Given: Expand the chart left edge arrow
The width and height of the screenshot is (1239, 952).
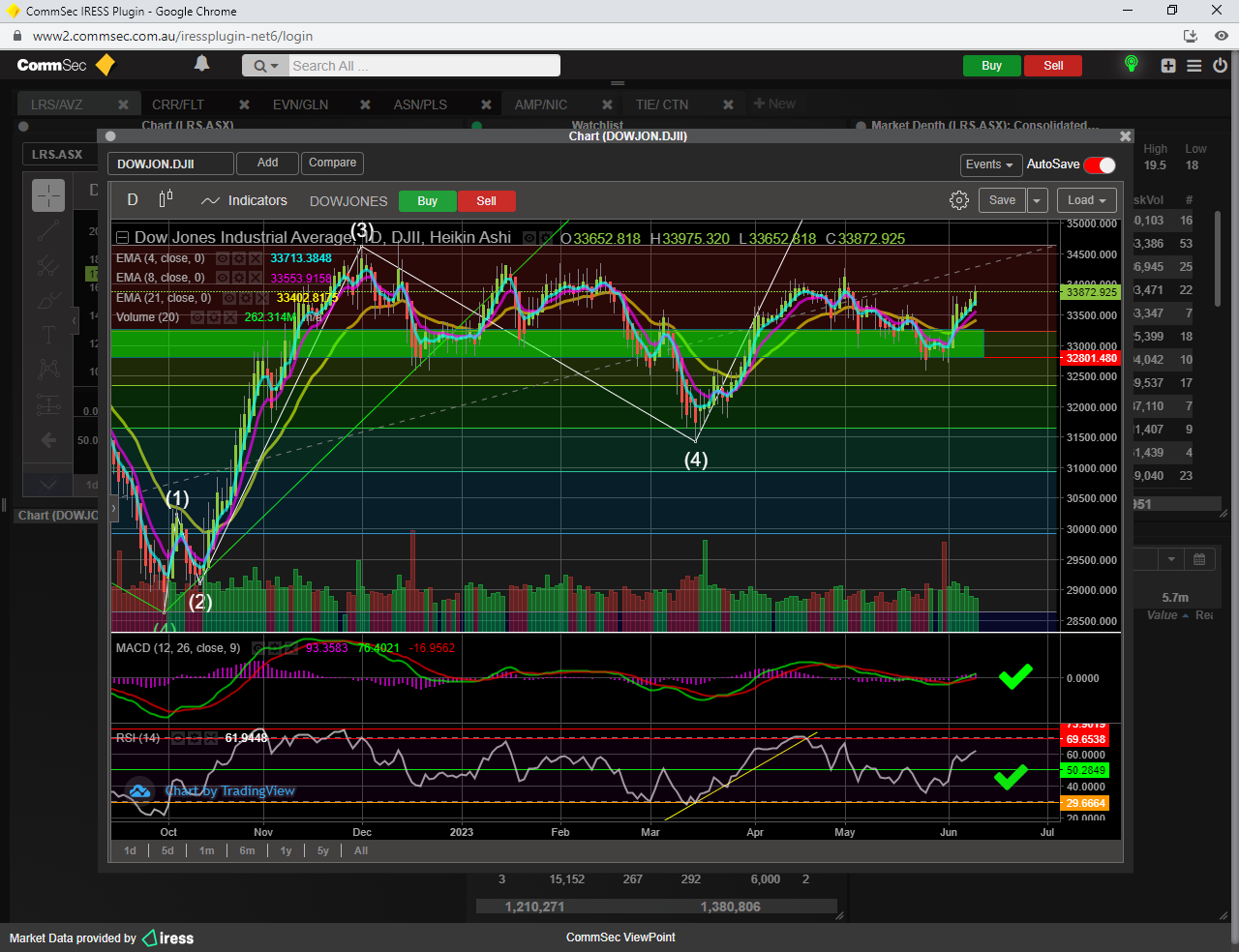Looking at the screenshot, I should coord(114,507).
